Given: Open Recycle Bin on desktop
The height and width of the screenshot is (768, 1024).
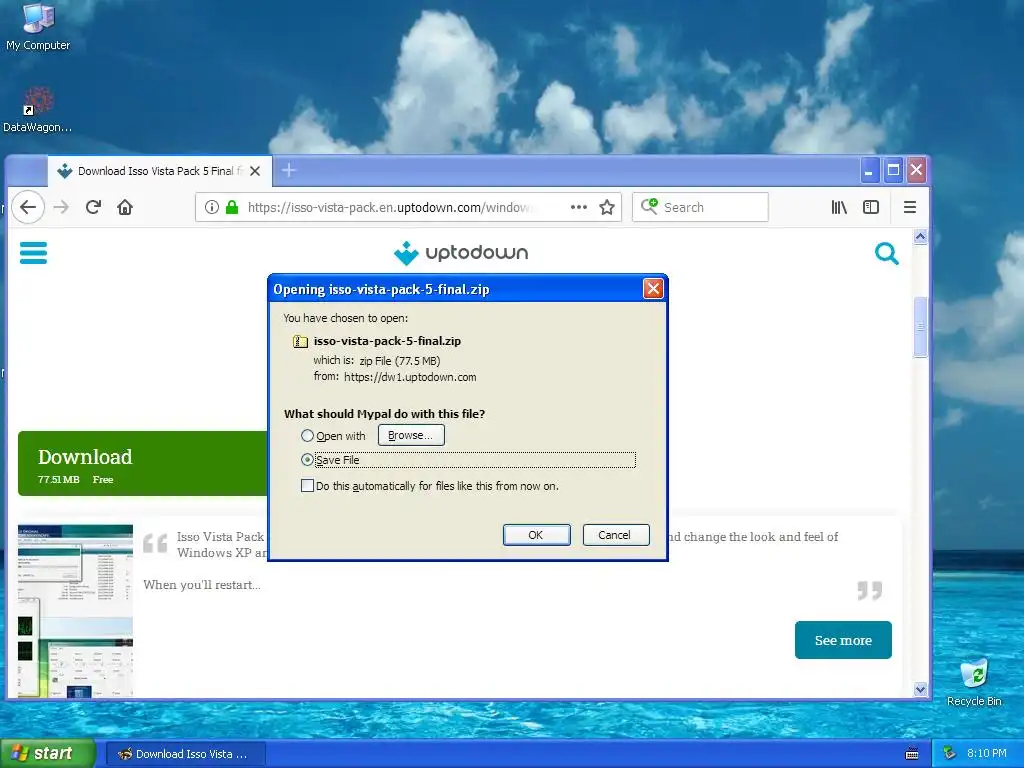Looking at the screenshot, I should coord(974,682).
